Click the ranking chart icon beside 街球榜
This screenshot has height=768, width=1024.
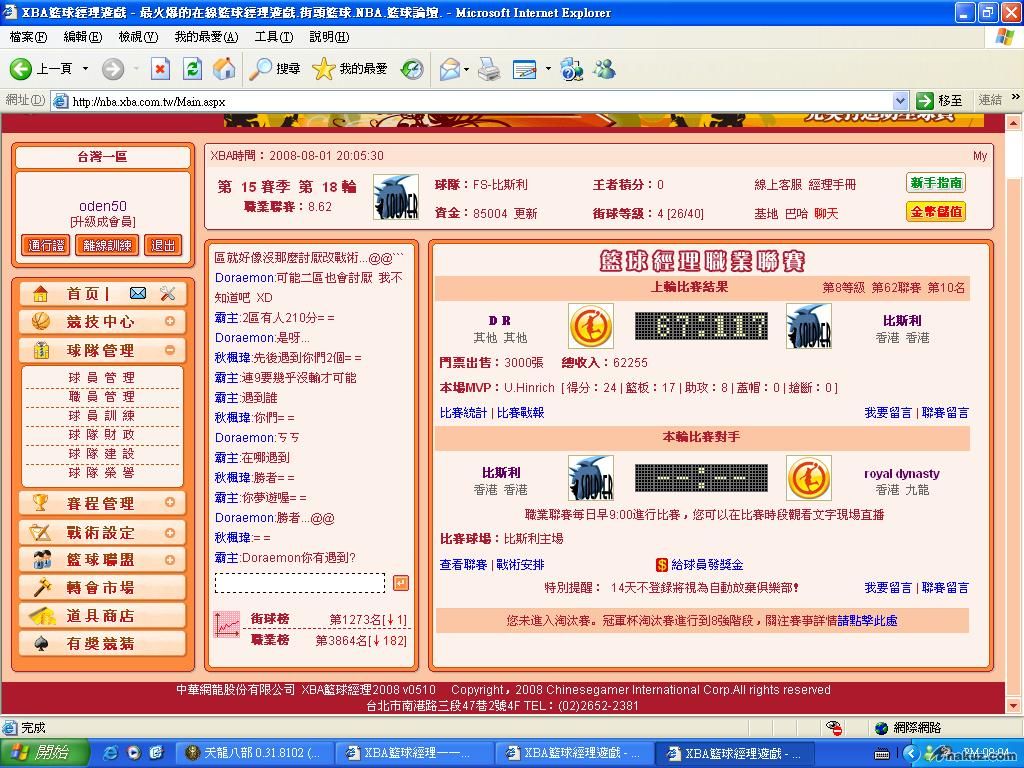[227, 625]
